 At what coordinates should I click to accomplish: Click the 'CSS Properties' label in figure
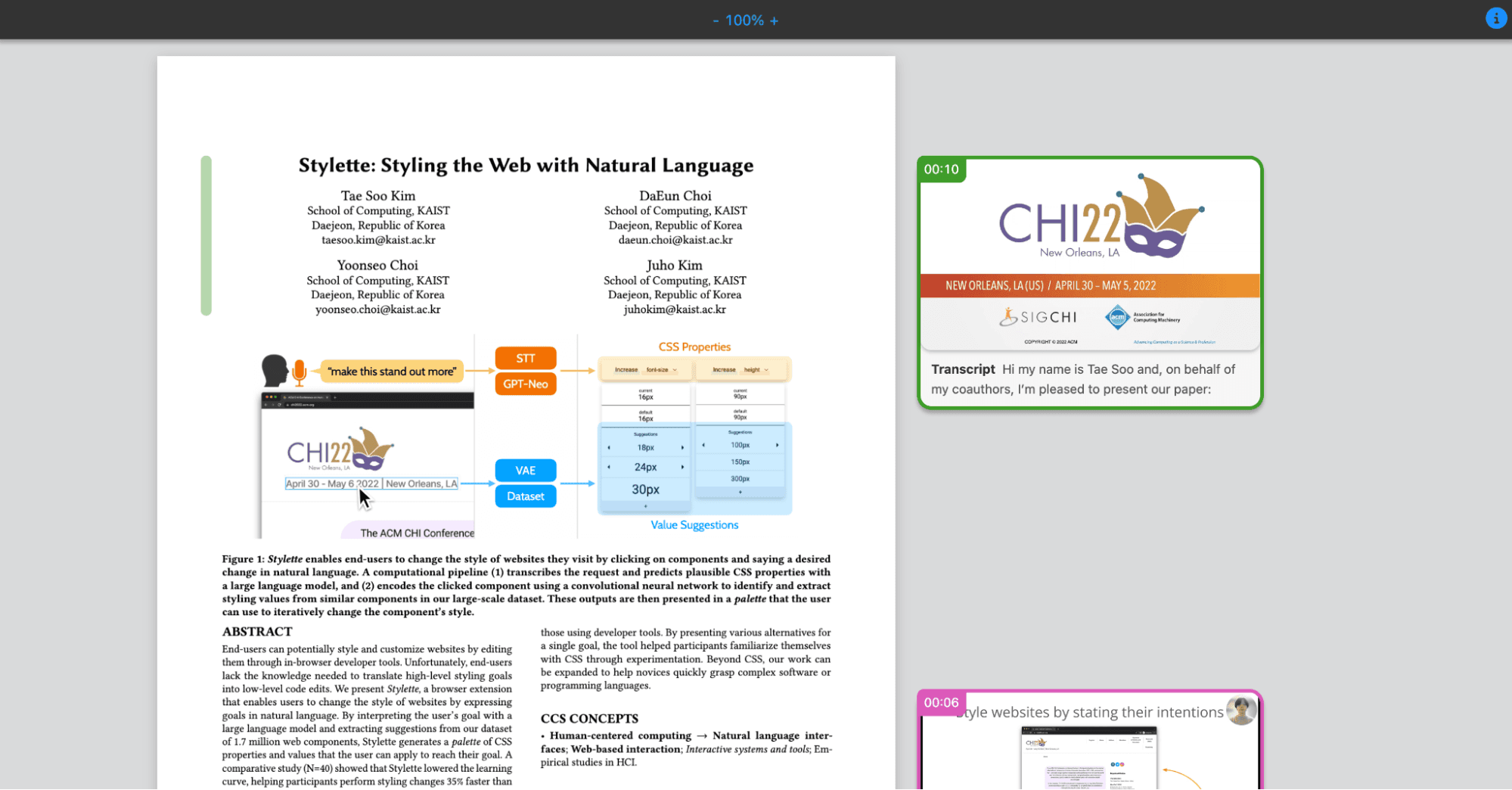pyautogui.click(x=694, y=347)
